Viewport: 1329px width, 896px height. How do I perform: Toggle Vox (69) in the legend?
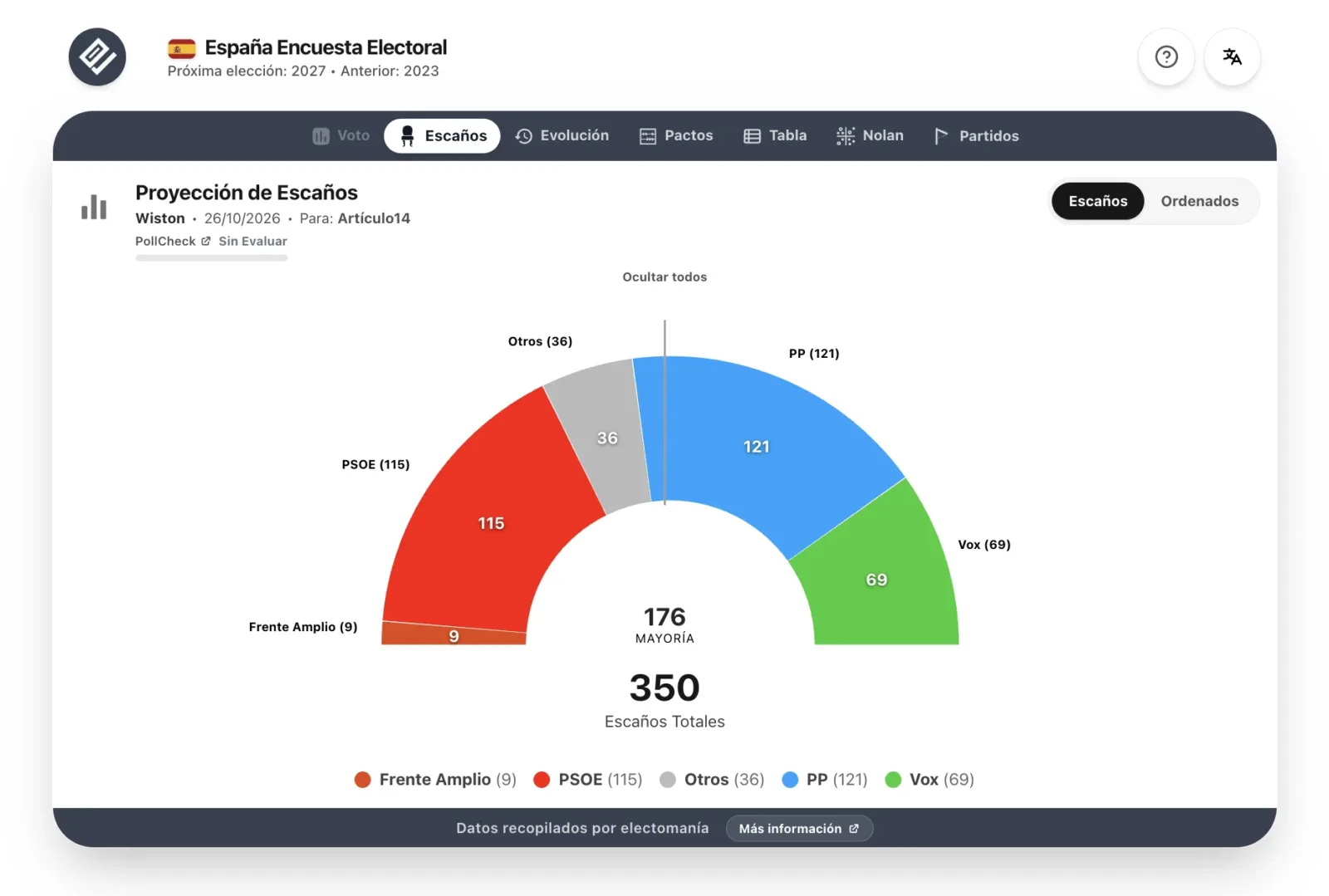click(929, 779)
